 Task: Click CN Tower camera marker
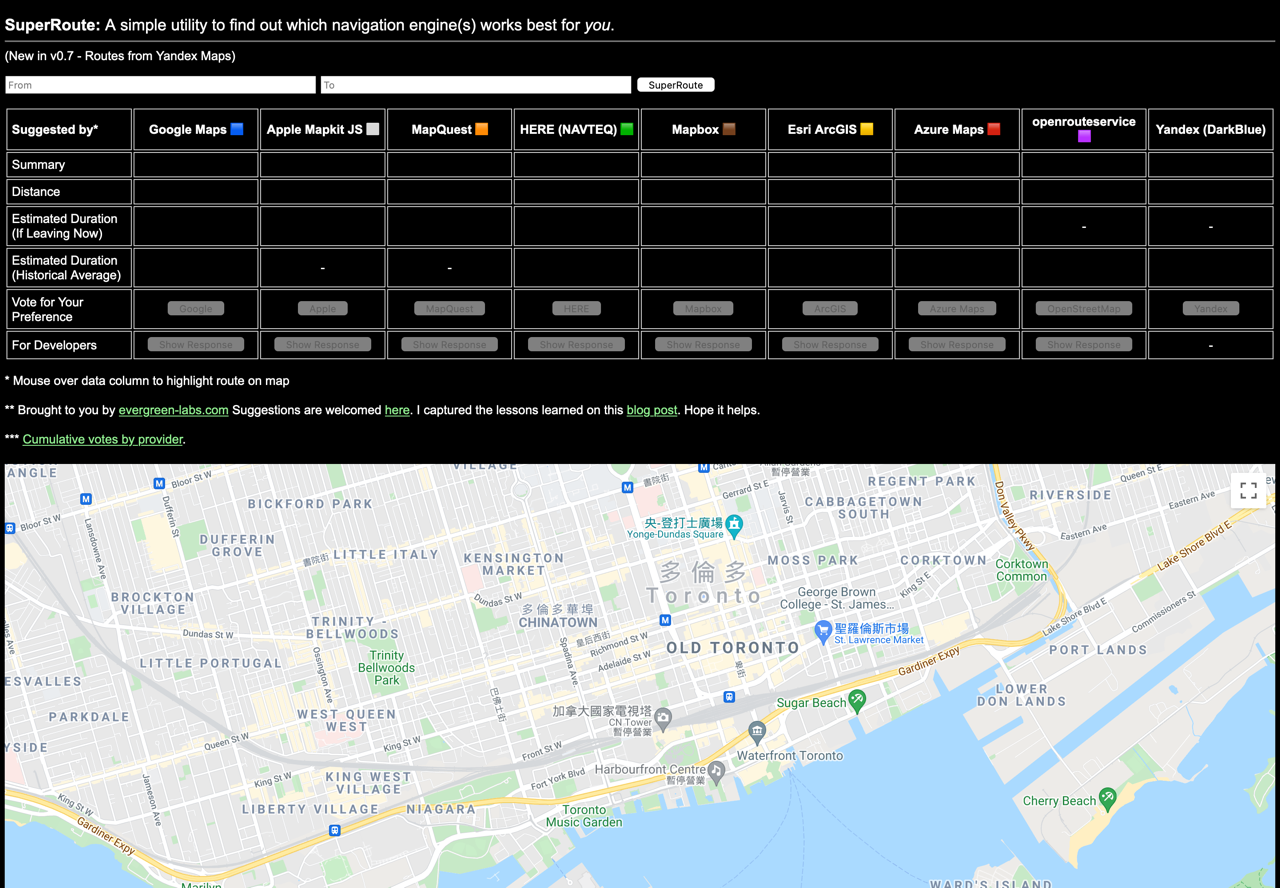click(663, 717)
